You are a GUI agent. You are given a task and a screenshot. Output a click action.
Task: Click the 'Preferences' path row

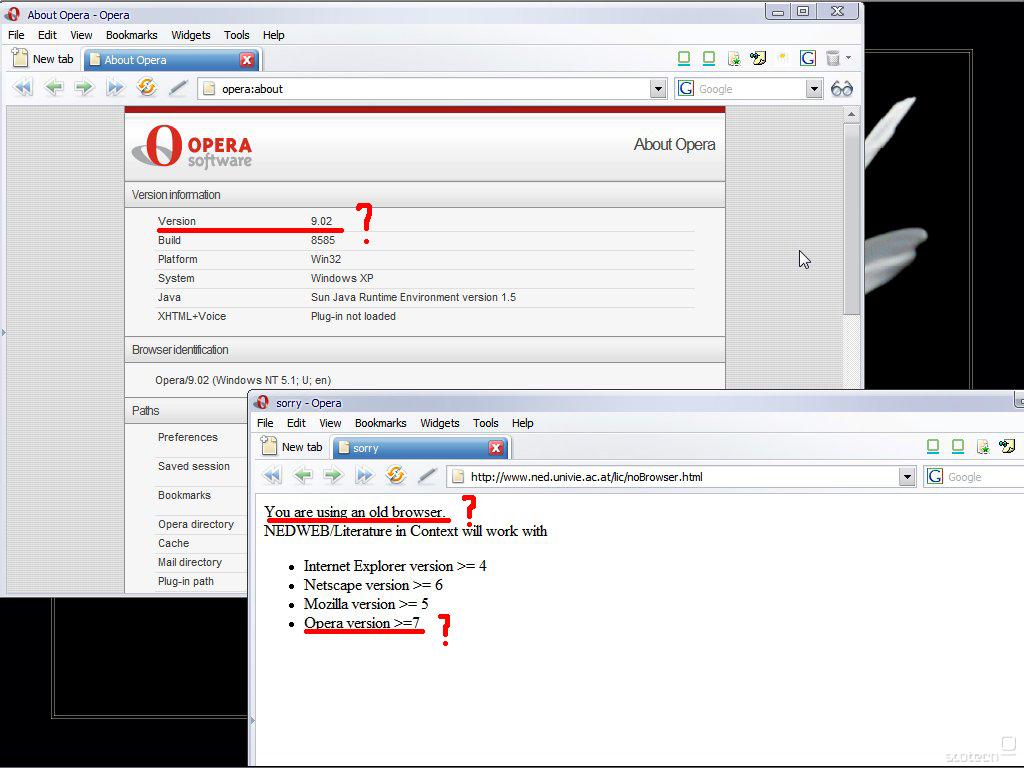click(x=187, y=437)
